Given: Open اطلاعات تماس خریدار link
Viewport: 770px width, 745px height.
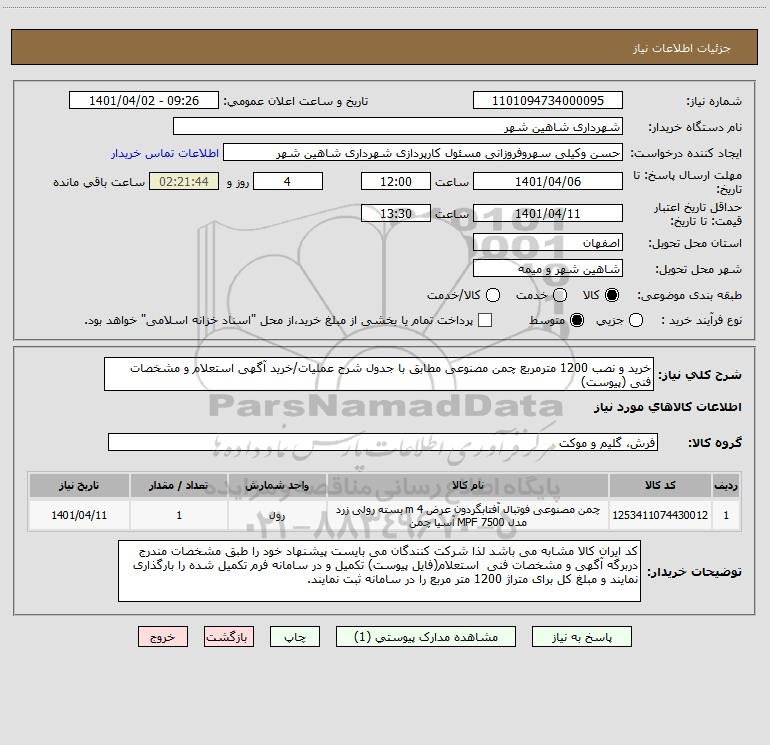Looking at the screenshot, I should [165, 153].
